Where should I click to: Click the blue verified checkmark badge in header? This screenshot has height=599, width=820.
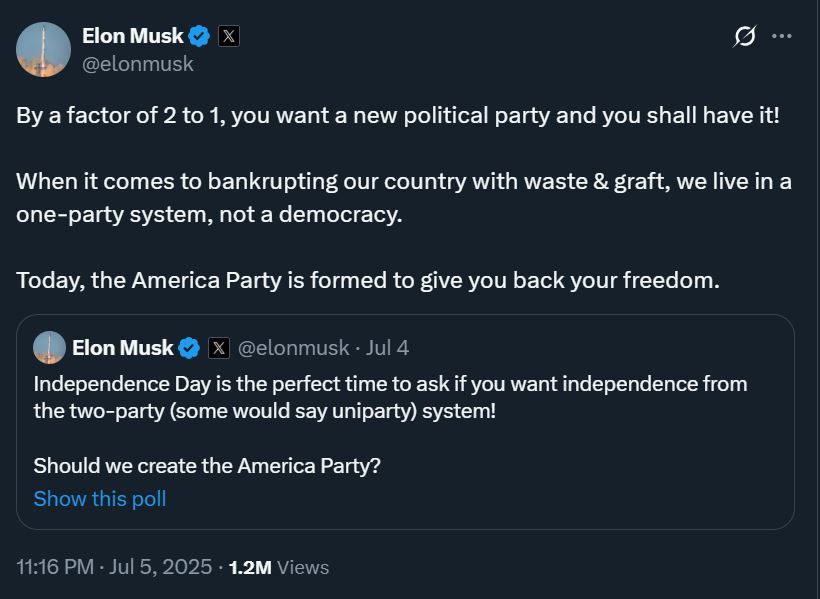(x=199, y=36)
